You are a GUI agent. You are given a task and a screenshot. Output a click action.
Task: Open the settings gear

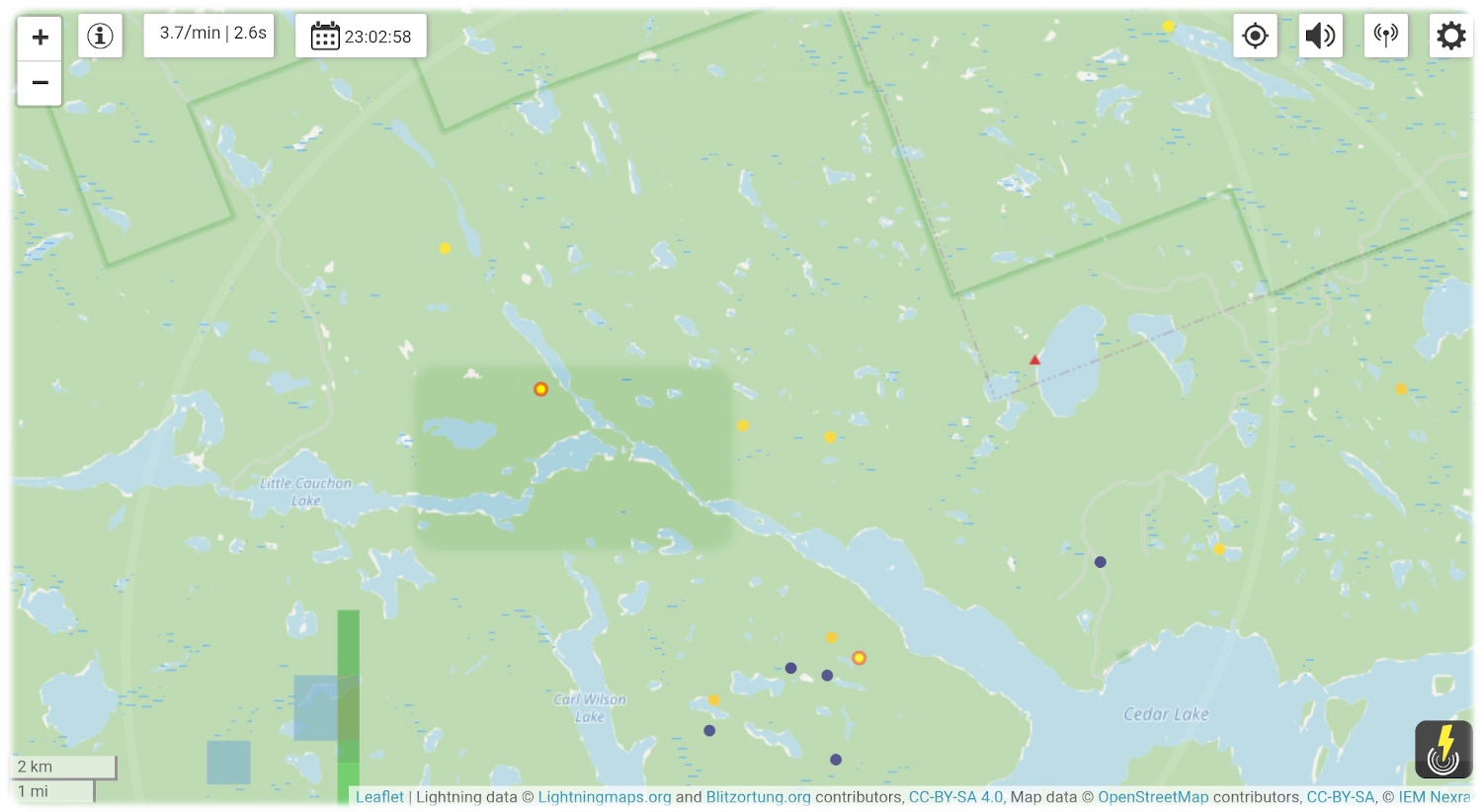[1450, 36]
